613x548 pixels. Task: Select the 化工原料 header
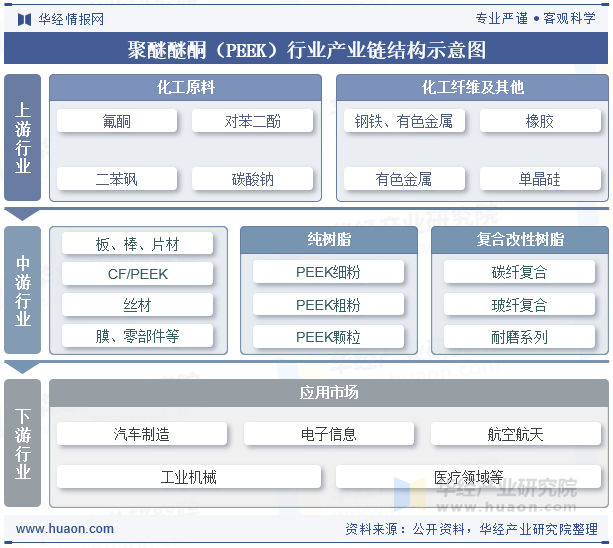[185, 87]
